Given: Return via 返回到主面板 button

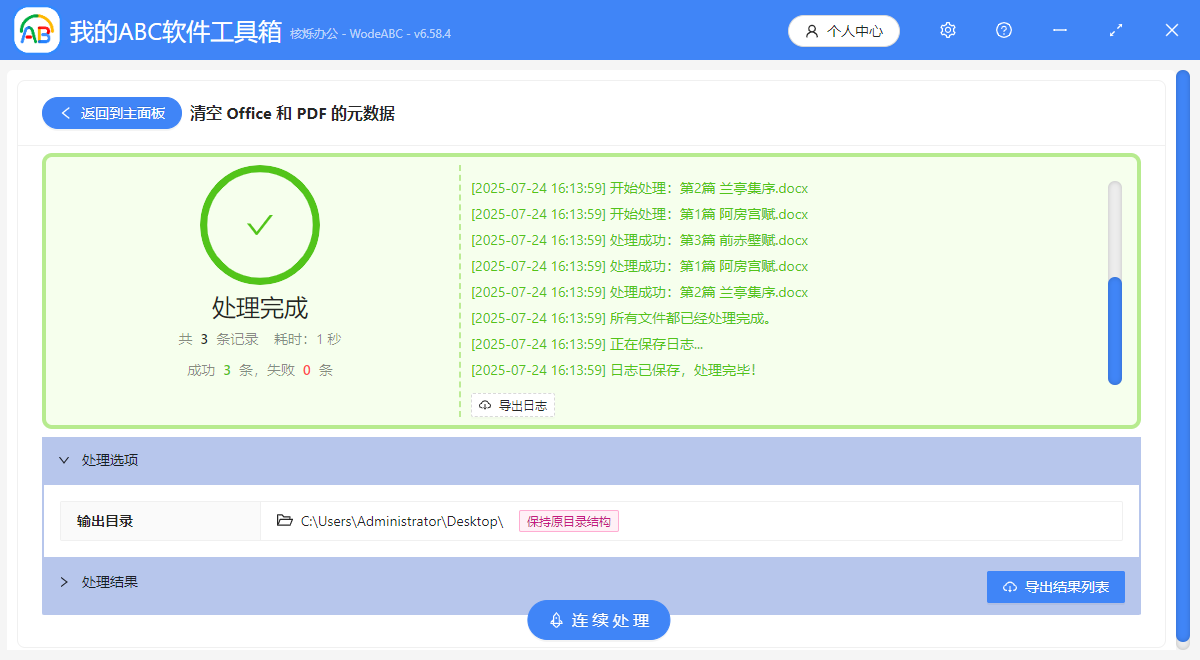Looking at the screenshot, I should (x=112, y=113).
